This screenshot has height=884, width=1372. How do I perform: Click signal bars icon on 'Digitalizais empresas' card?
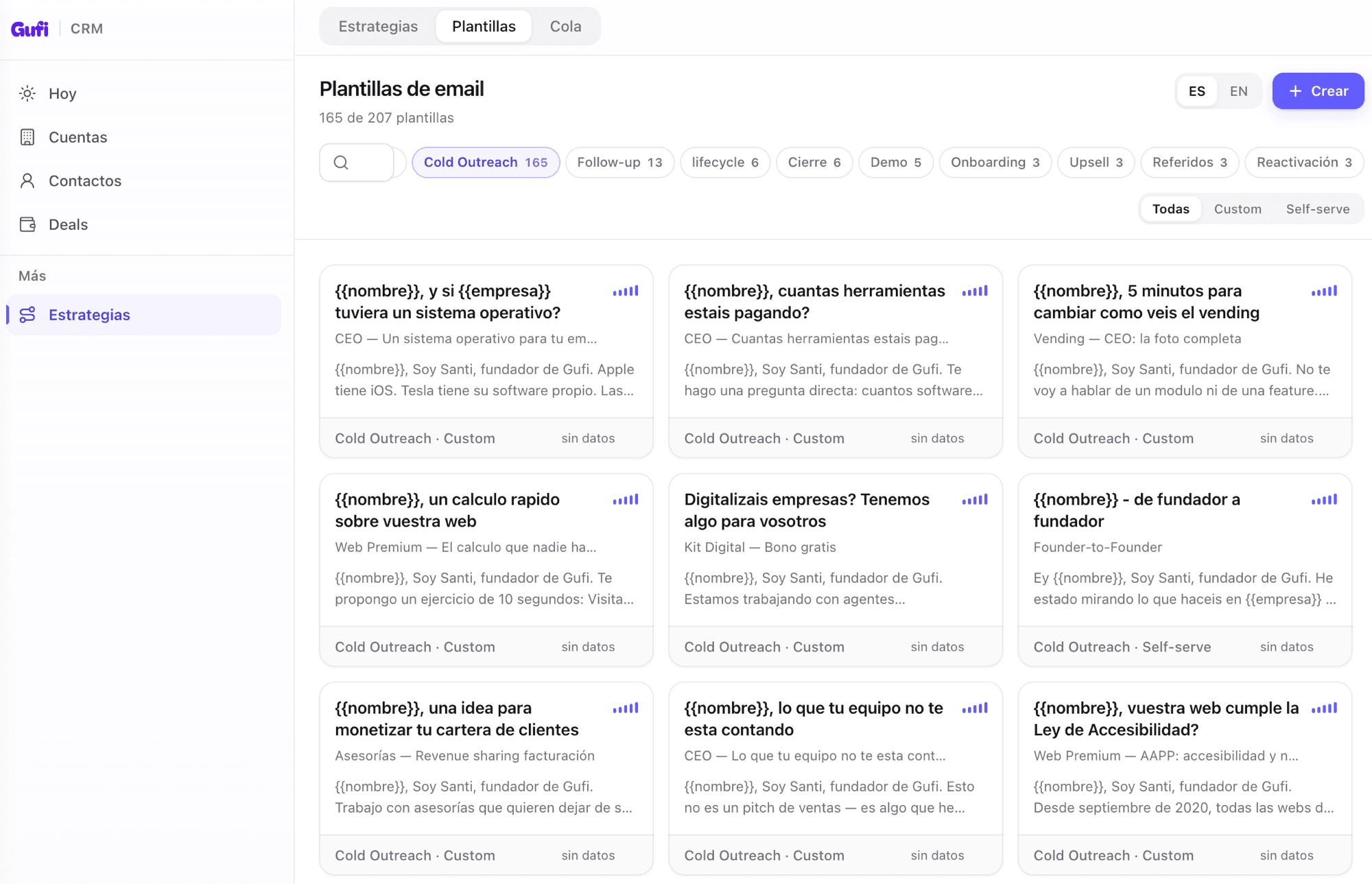click(975, 500)
